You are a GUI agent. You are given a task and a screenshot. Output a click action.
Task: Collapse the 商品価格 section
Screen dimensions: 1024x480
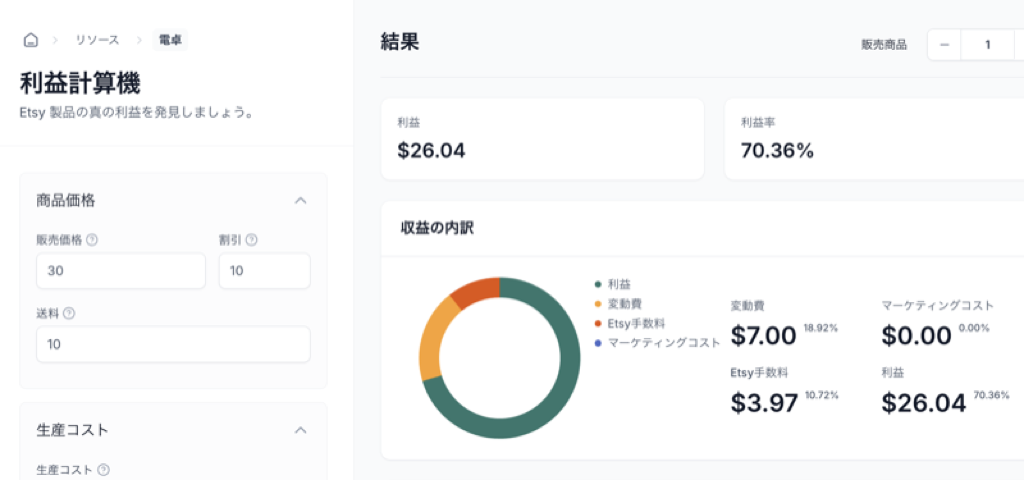coord(300,200)
